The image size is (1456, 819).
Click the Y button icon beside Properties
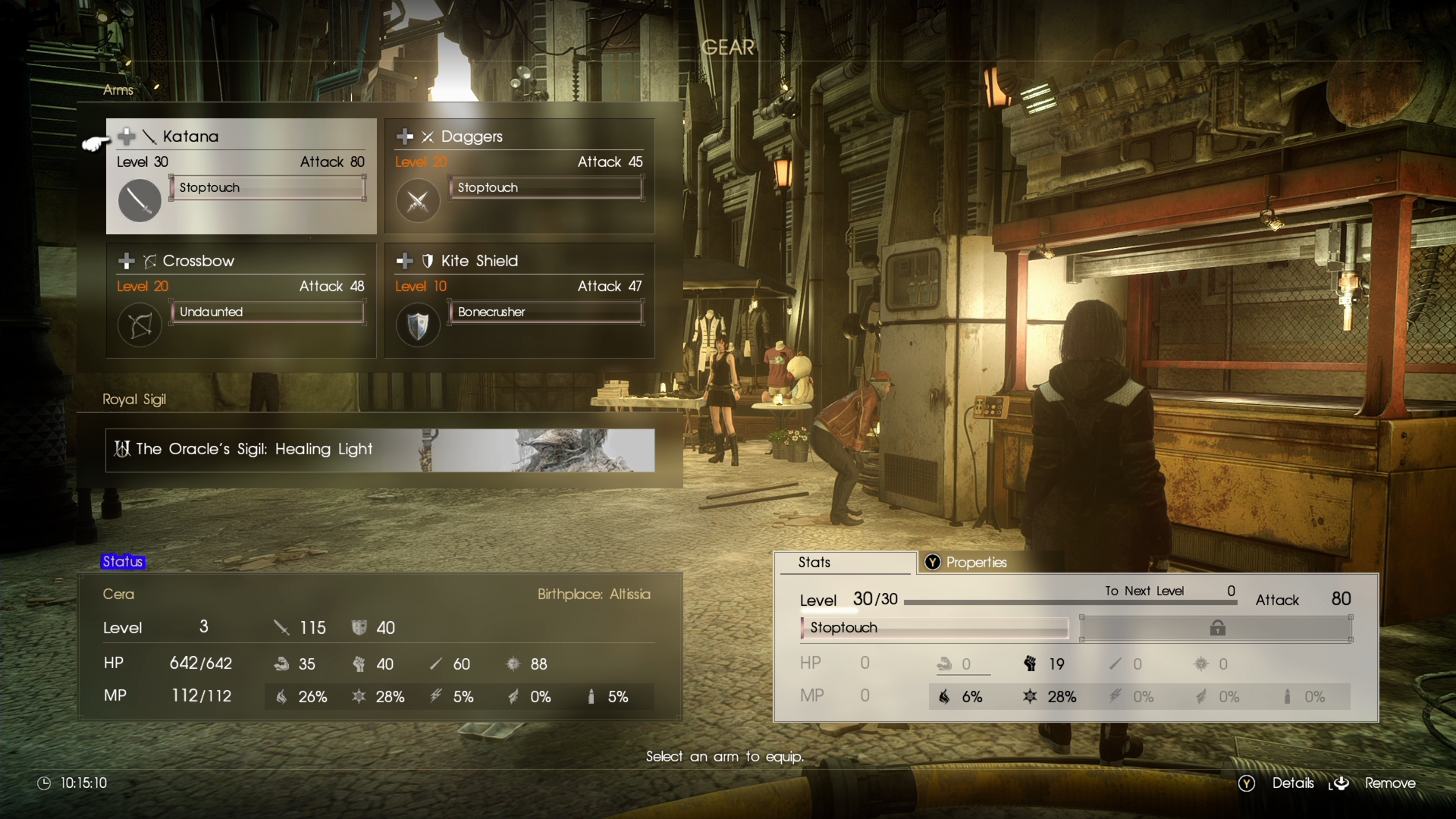pos(933,562)
